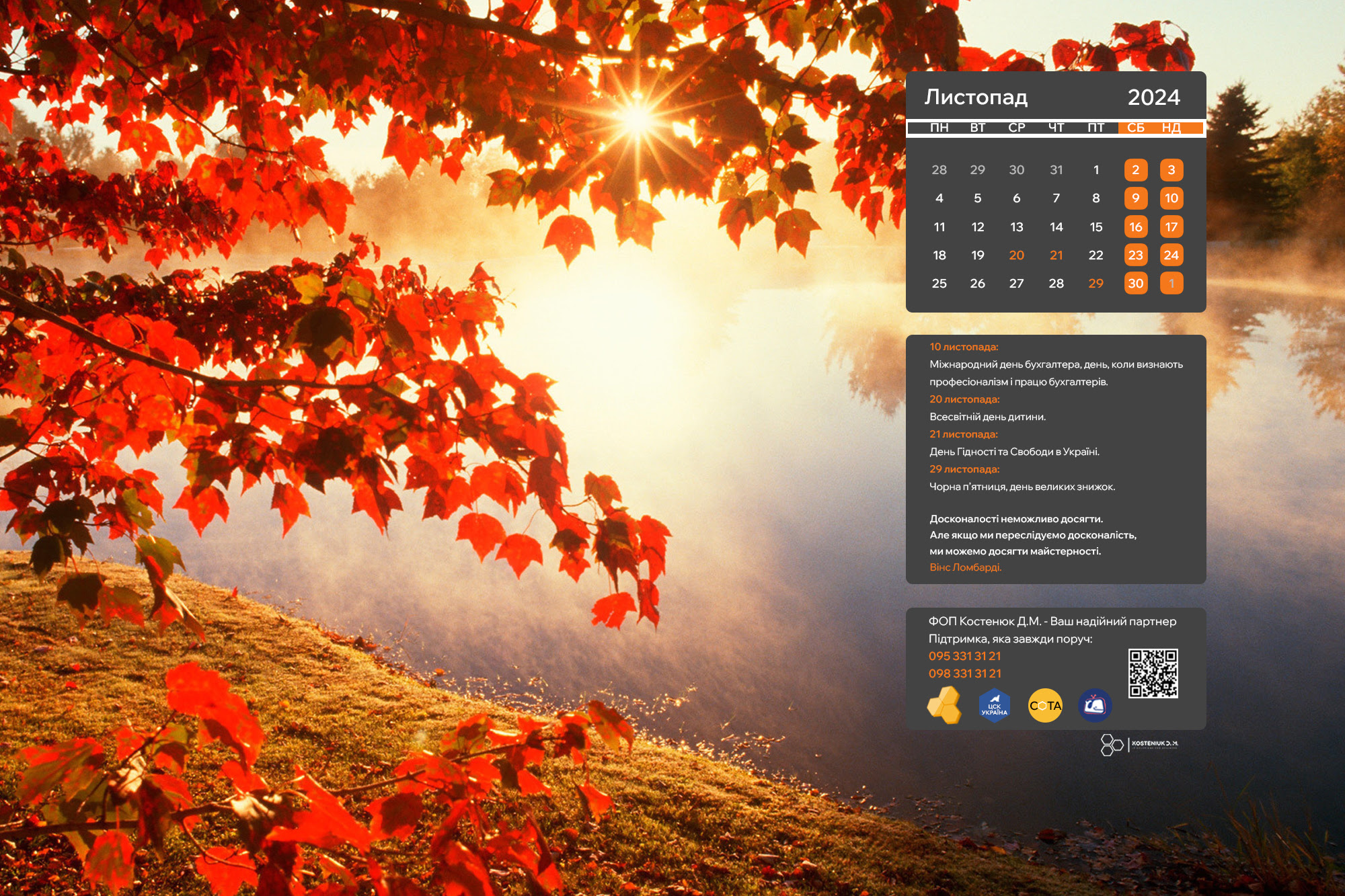Click phone number 095 331 31 21
Screen dimensions: 1345x896
click(965, 656)
